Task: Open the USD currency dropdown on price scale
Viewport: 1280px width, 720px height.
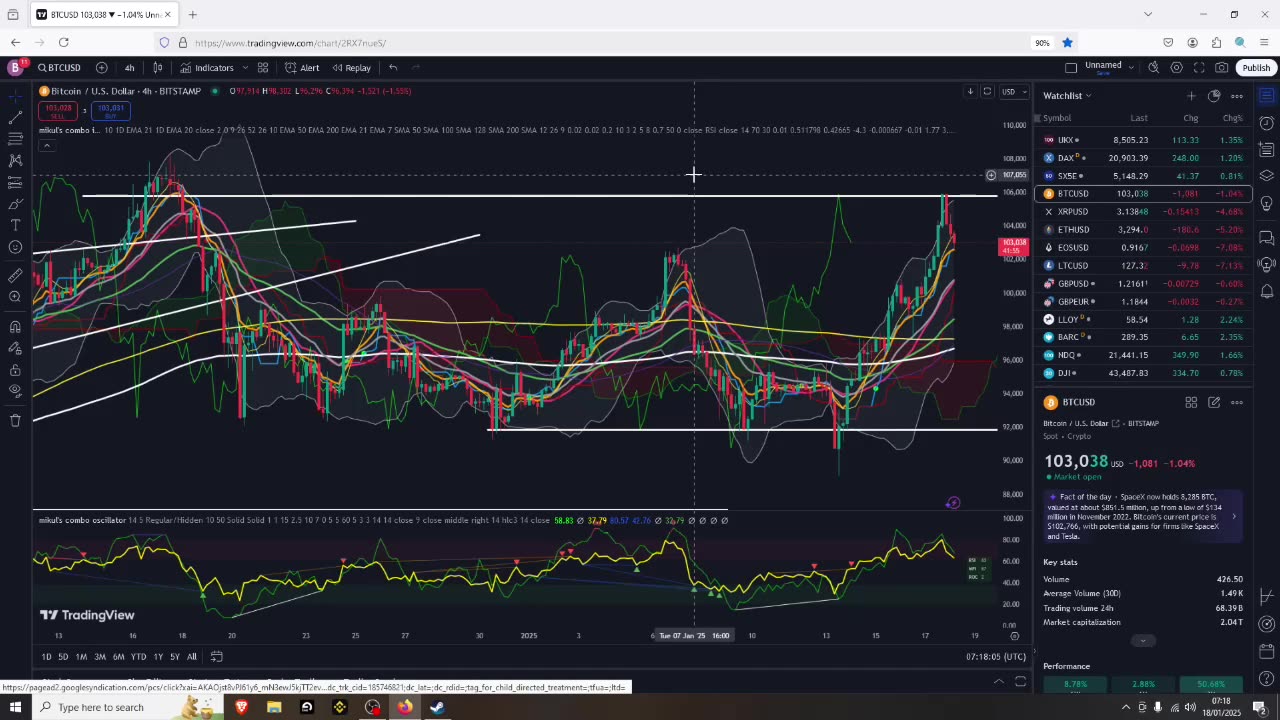Action: pos(1014,92)
